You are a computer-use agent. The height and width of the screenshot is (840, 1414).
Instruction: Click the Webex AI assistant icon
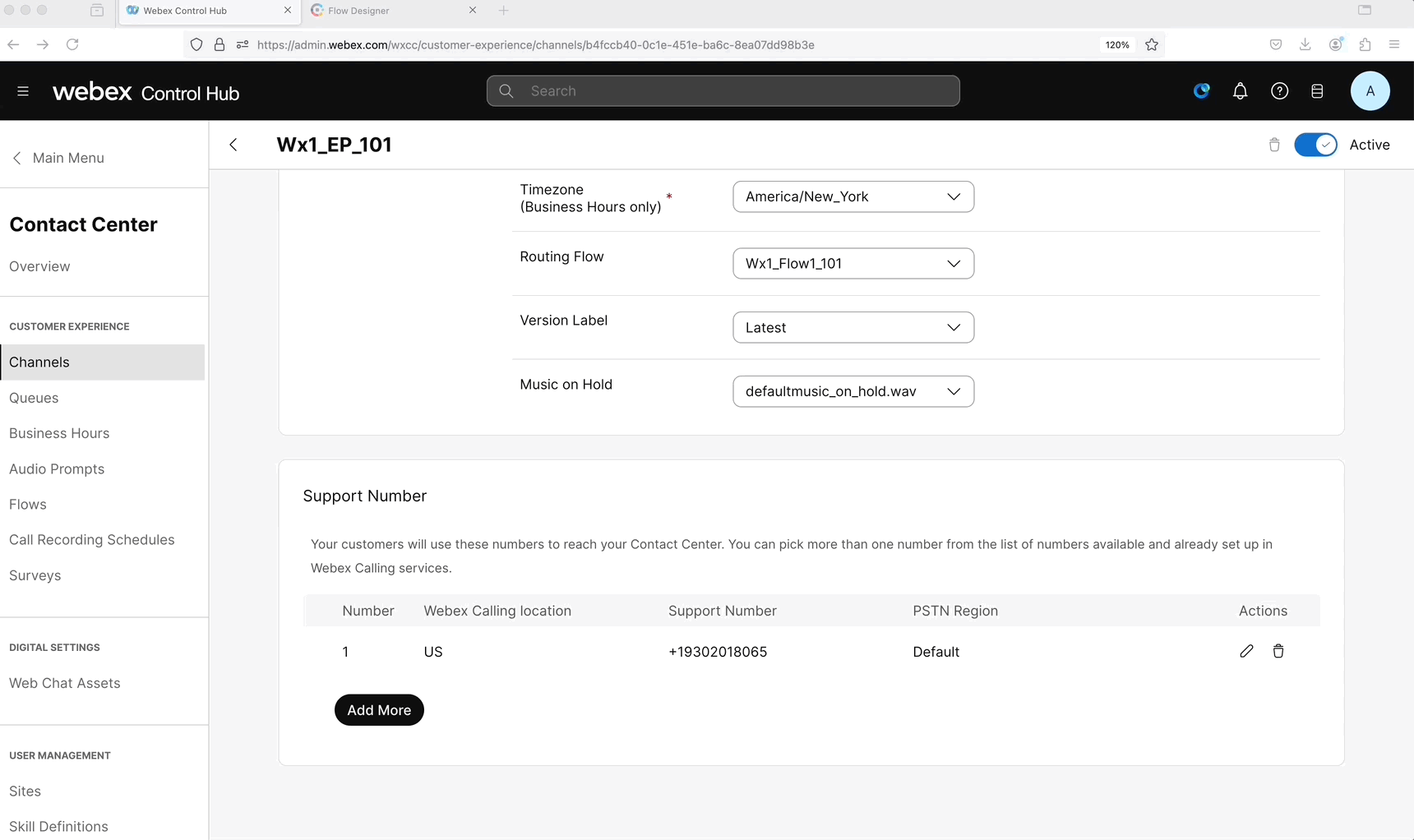(1201, 91)
